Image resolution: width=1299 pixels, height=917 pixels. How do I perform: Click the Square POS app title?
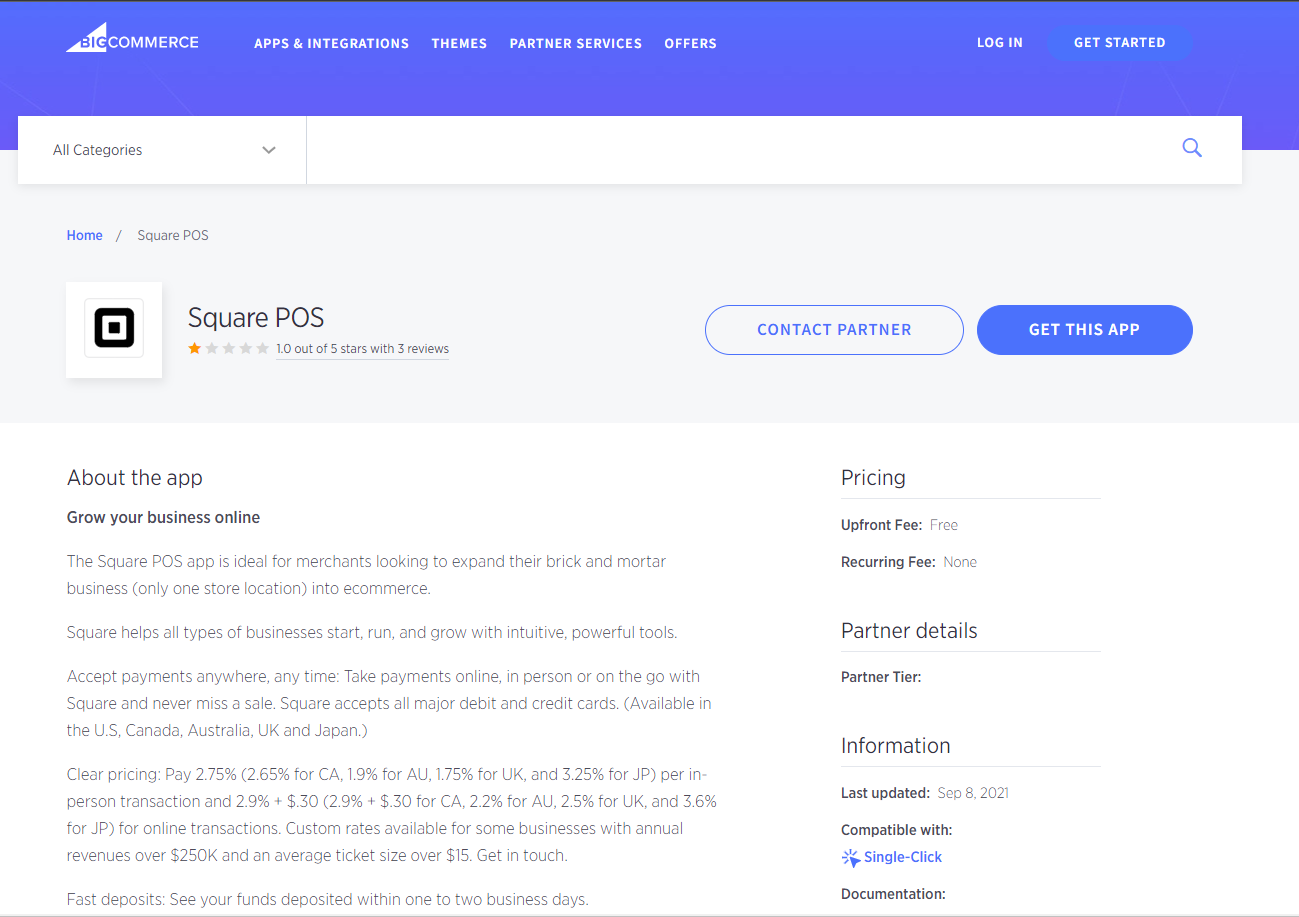click(256, 318)
